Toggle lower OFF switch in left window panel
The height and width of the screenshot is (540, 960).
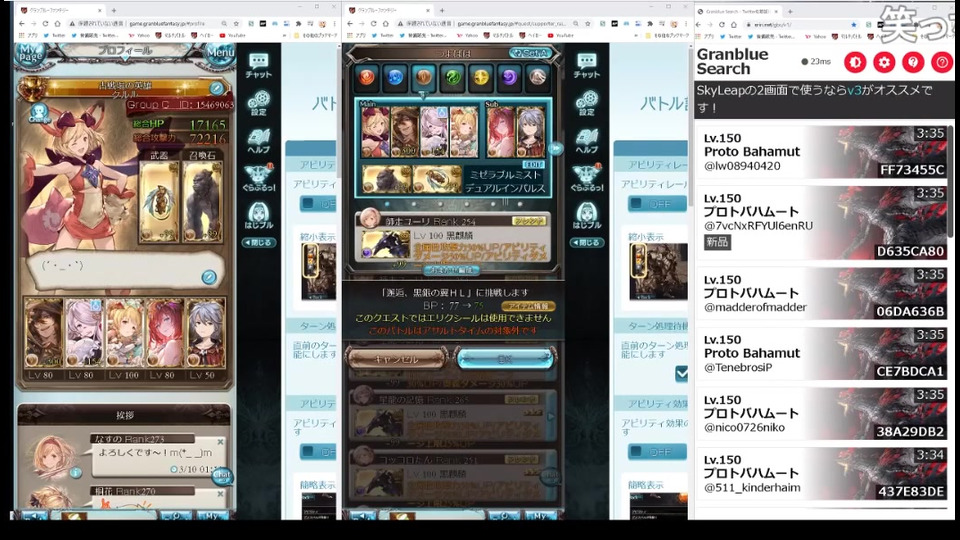[x=318, y=452]
